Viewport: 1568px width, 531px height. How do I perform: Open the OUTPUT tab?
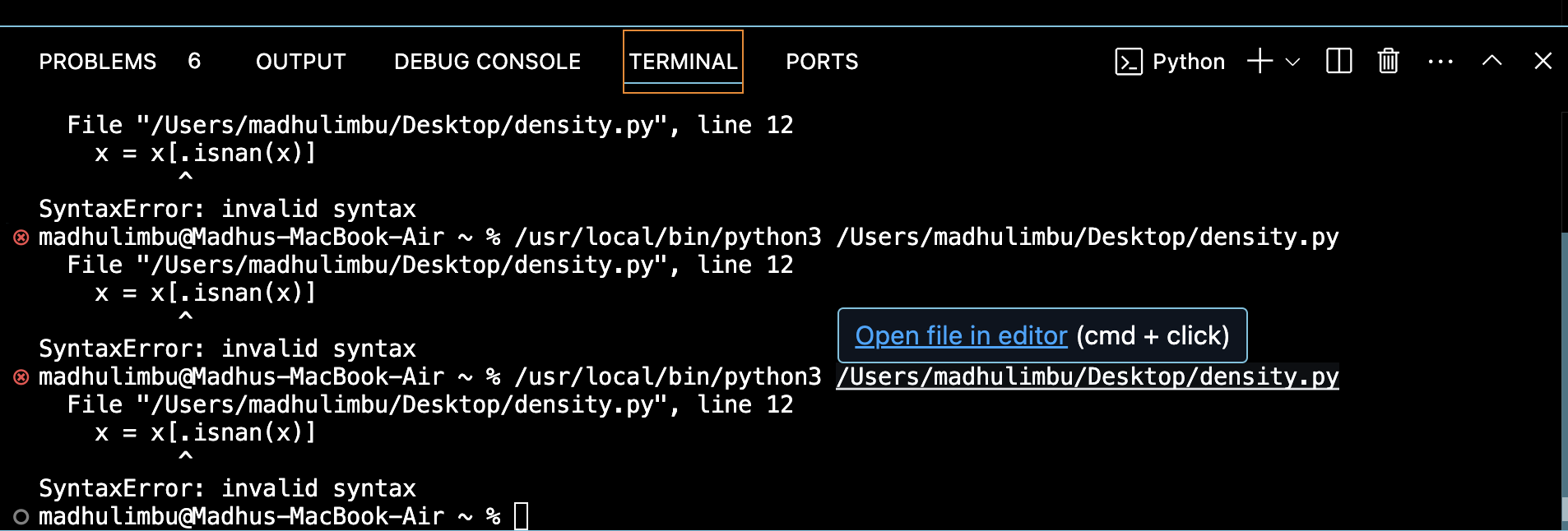[x=300, y=62]
